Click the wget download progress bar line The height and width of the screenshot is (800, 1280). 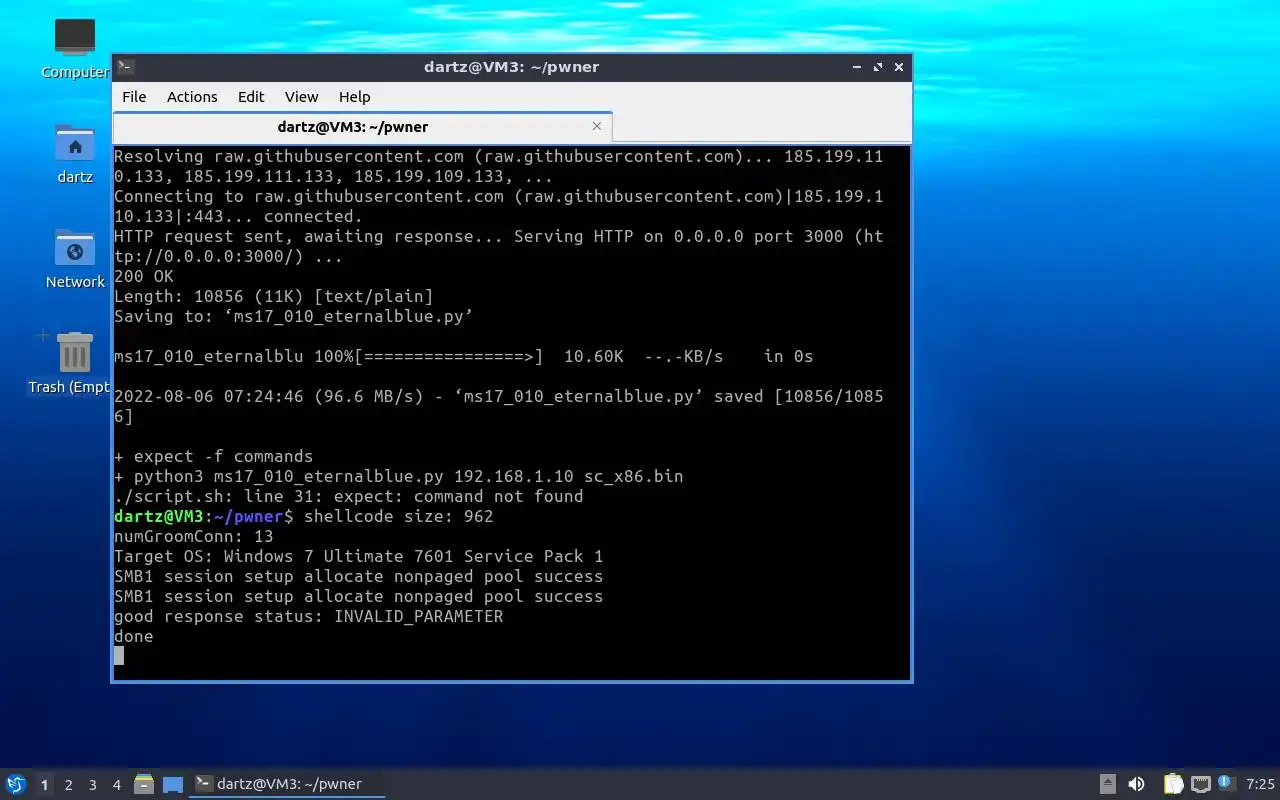(x=464, y=356)
